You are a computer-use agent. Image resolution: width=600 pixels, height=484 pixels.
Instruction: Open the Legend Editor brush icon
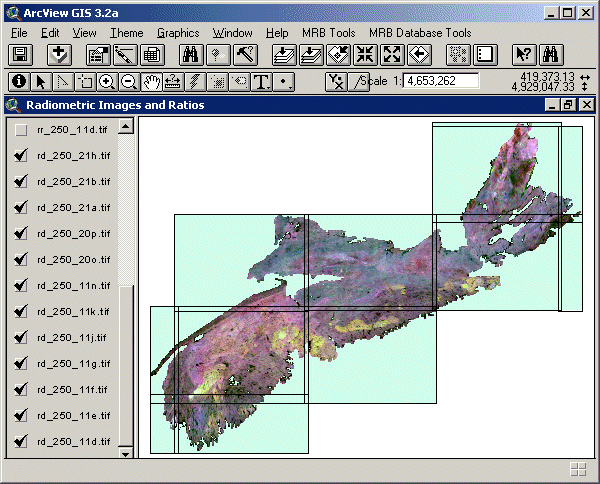coord(125,55)
